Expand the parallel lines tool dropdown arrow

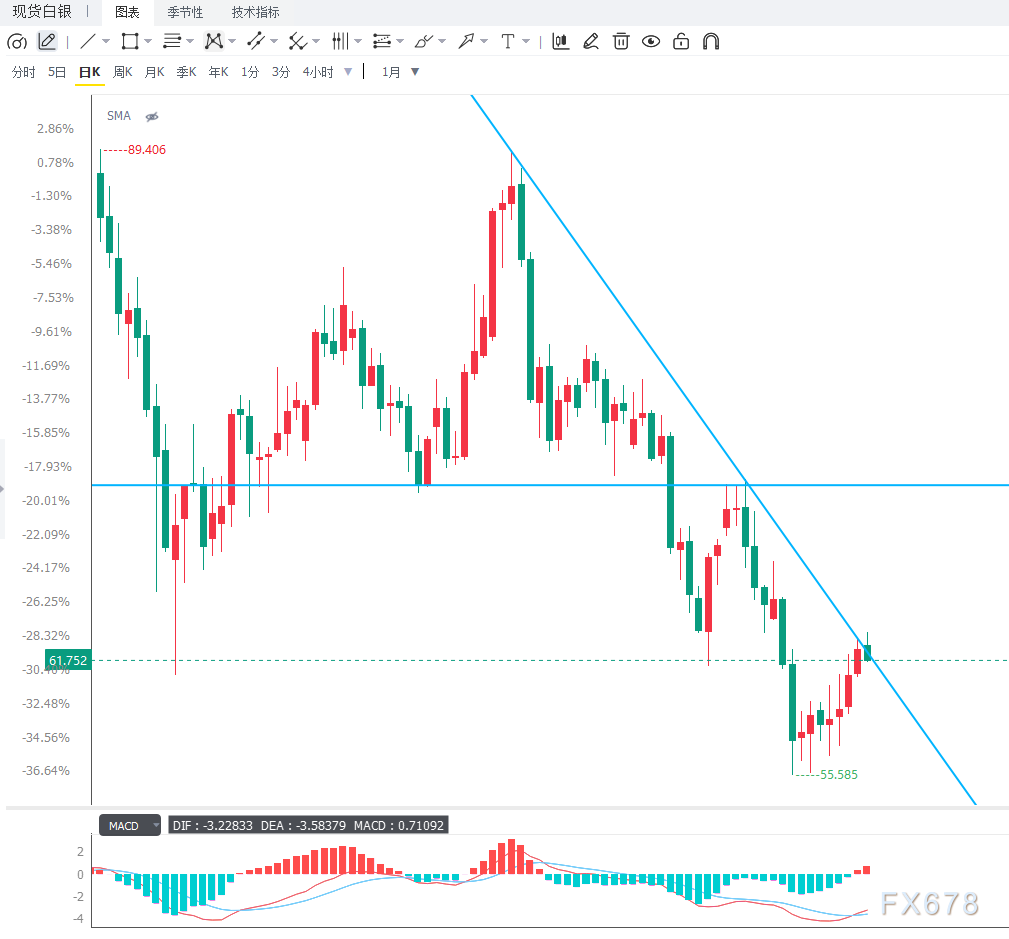click(190, 41)
